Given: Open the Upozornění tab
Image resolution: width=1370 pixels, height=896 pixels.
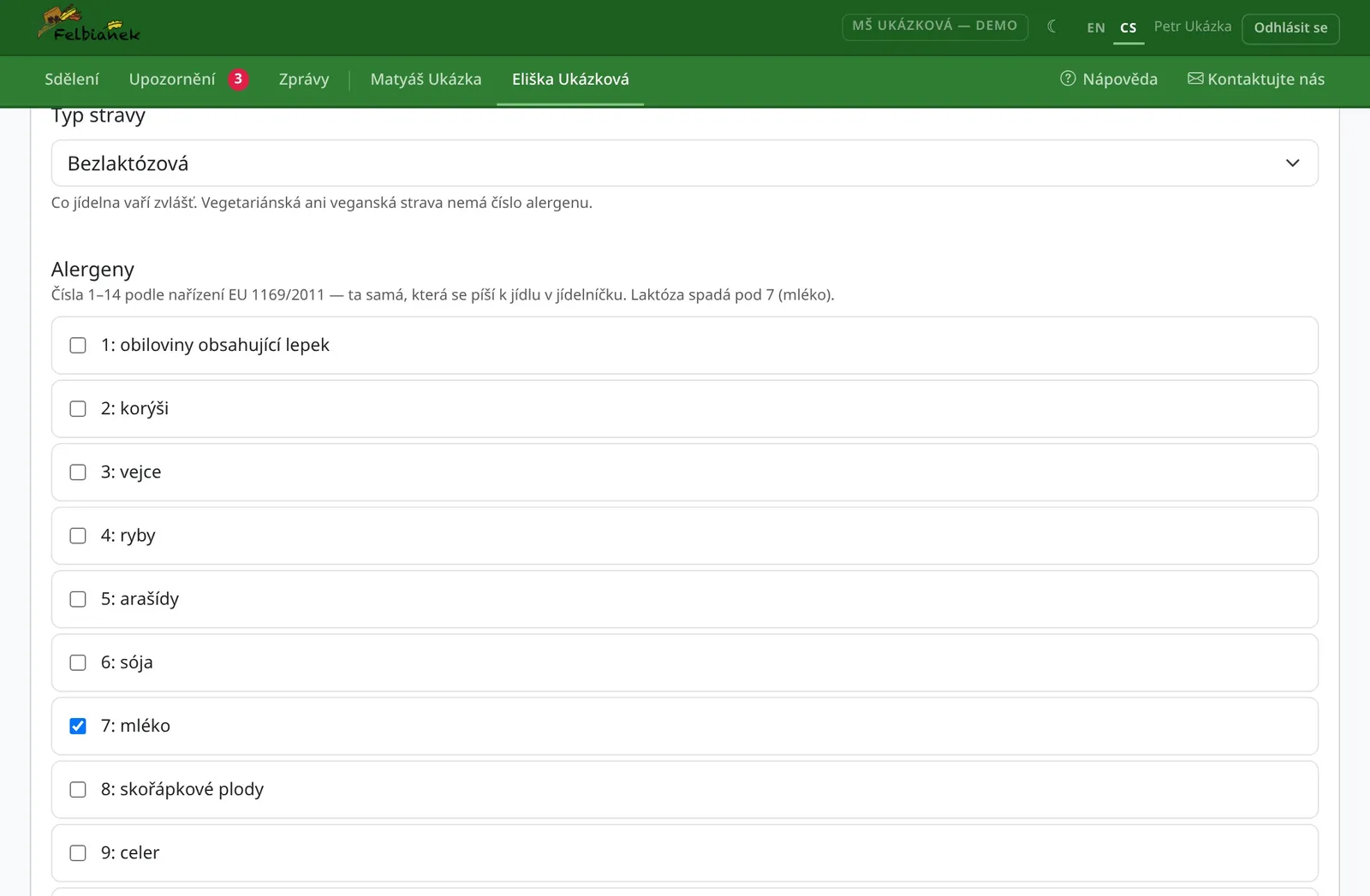Looking at the screenshot, I should 172,80.
